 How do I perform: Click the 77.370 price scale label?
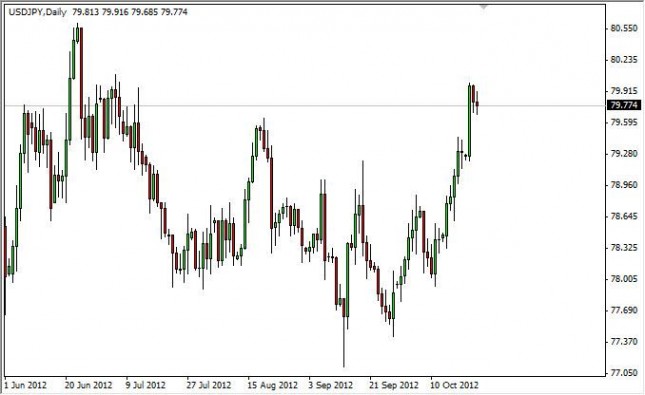click(x=624, y=342)
